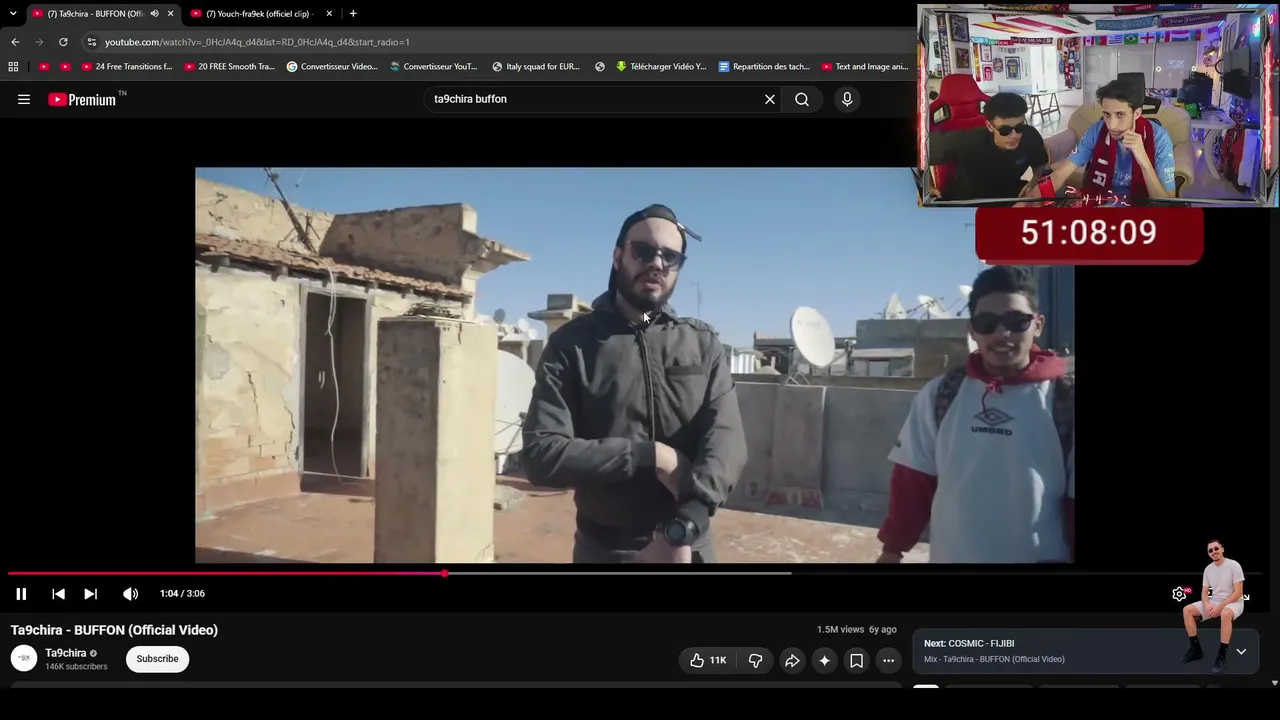Select the YouTube URL in address bar
The width and height of the screenshot is (1280, 720).
point(257,42)
